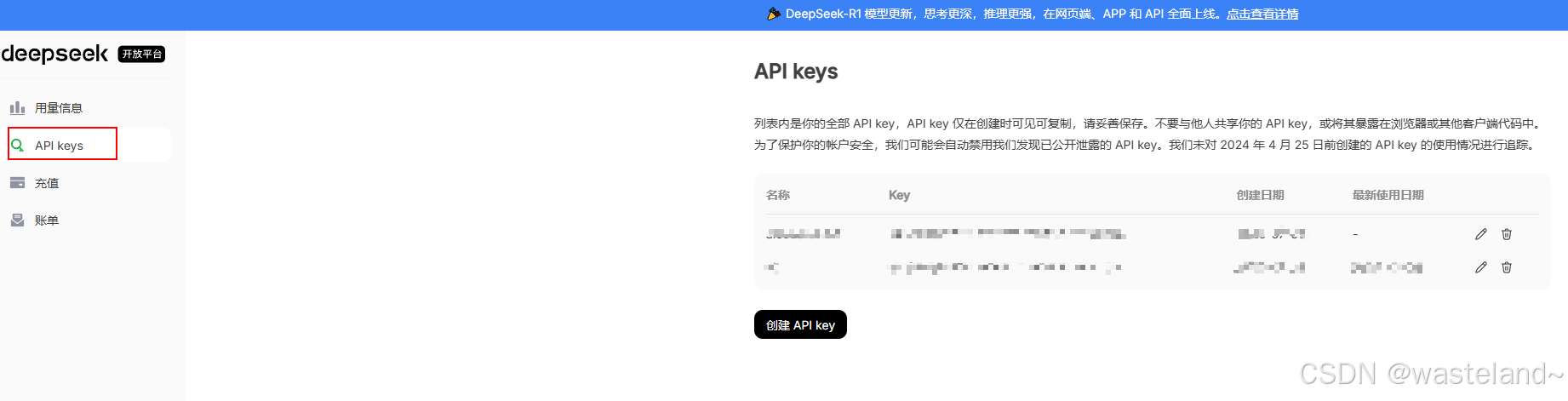Click the deepseek logo

coord(54,54)
